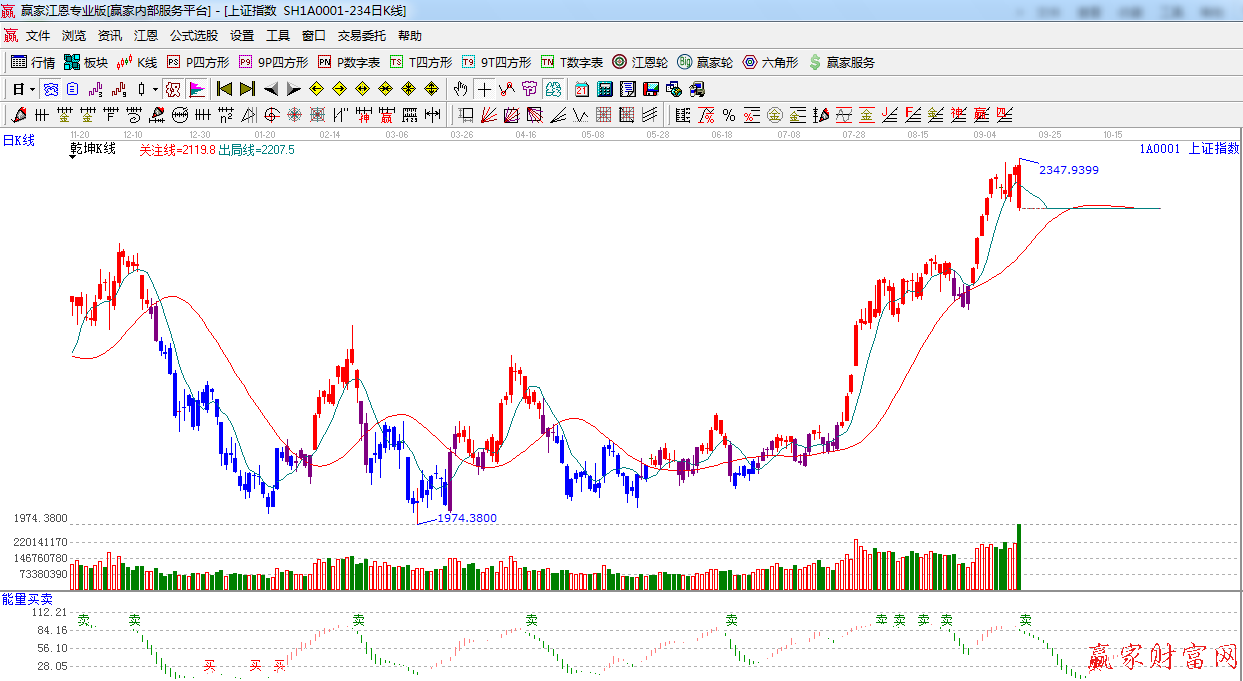
Task: Click the calendar icon showing 21
Action: click(581, 89)
